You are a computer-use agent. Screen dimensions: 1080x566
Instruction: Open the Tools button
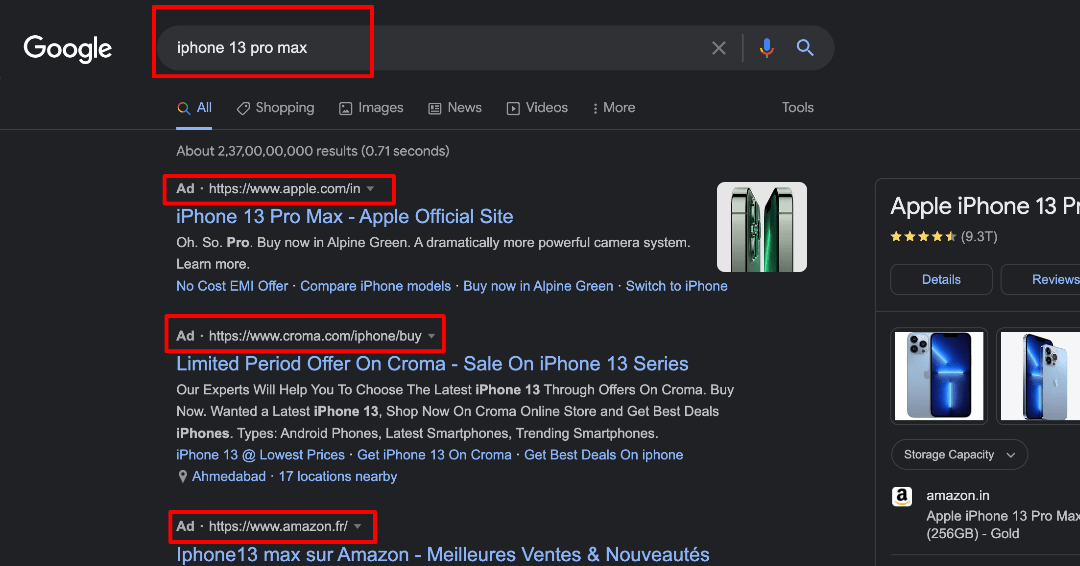[798, 107]
